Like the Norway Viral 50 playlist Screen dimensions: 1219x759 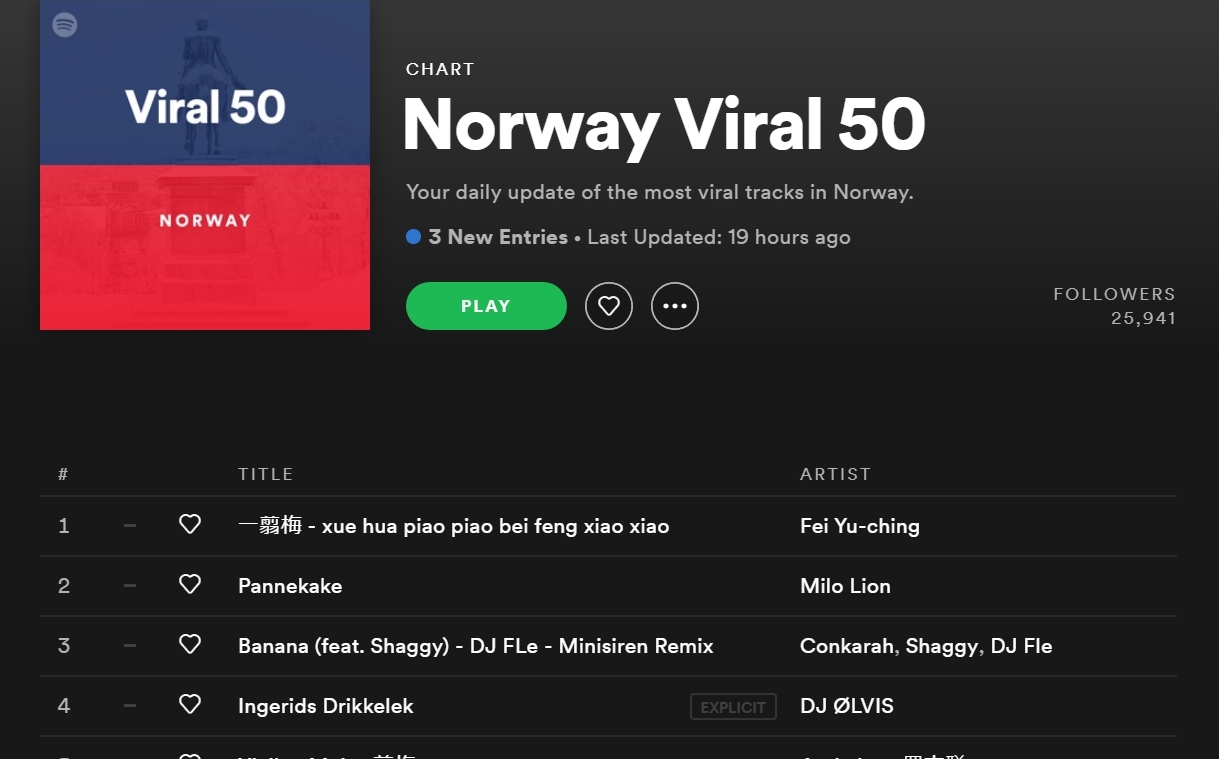609,306
